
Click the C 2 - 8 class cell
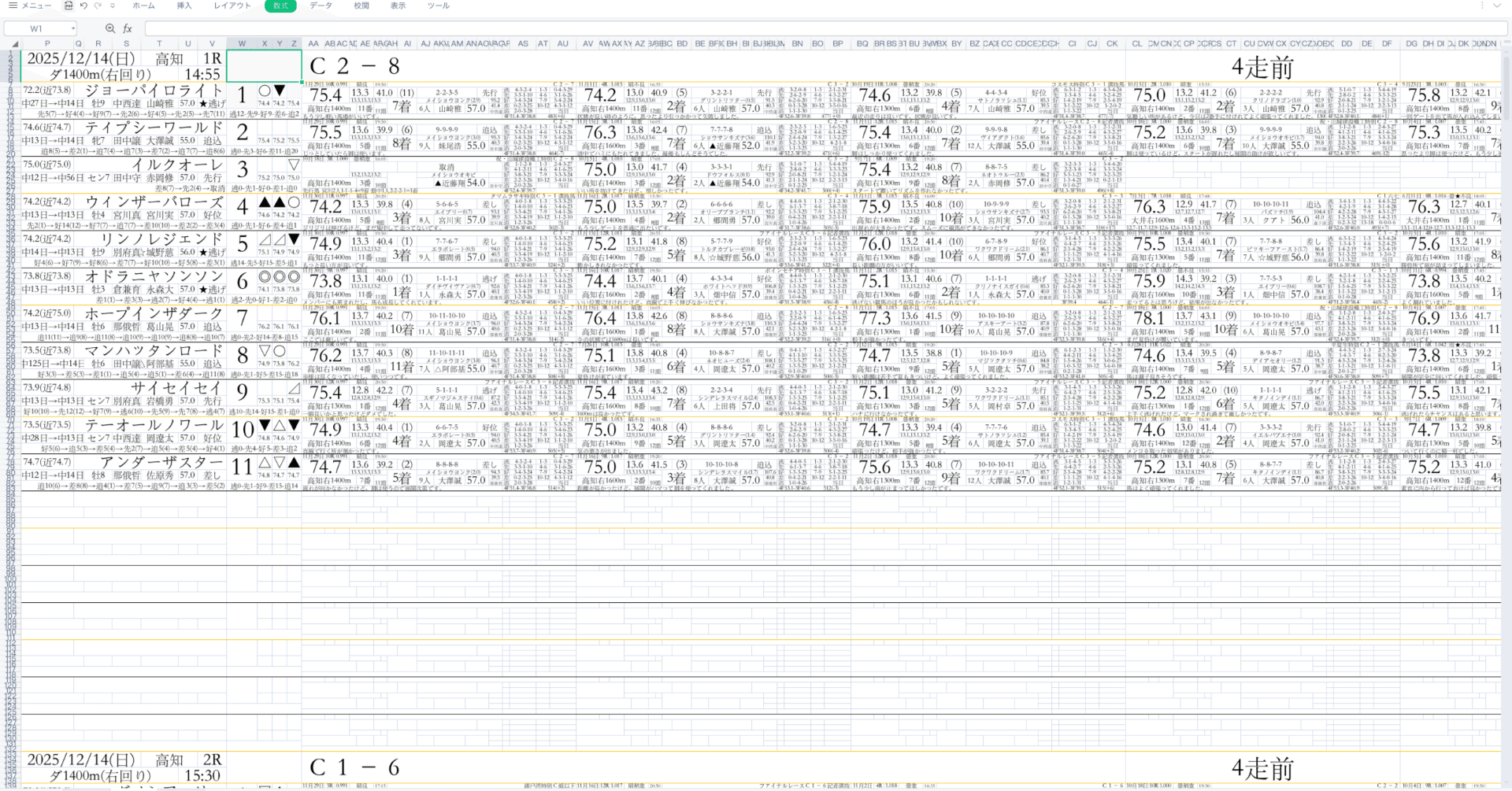pyautogui.click(x=356, y=66)
